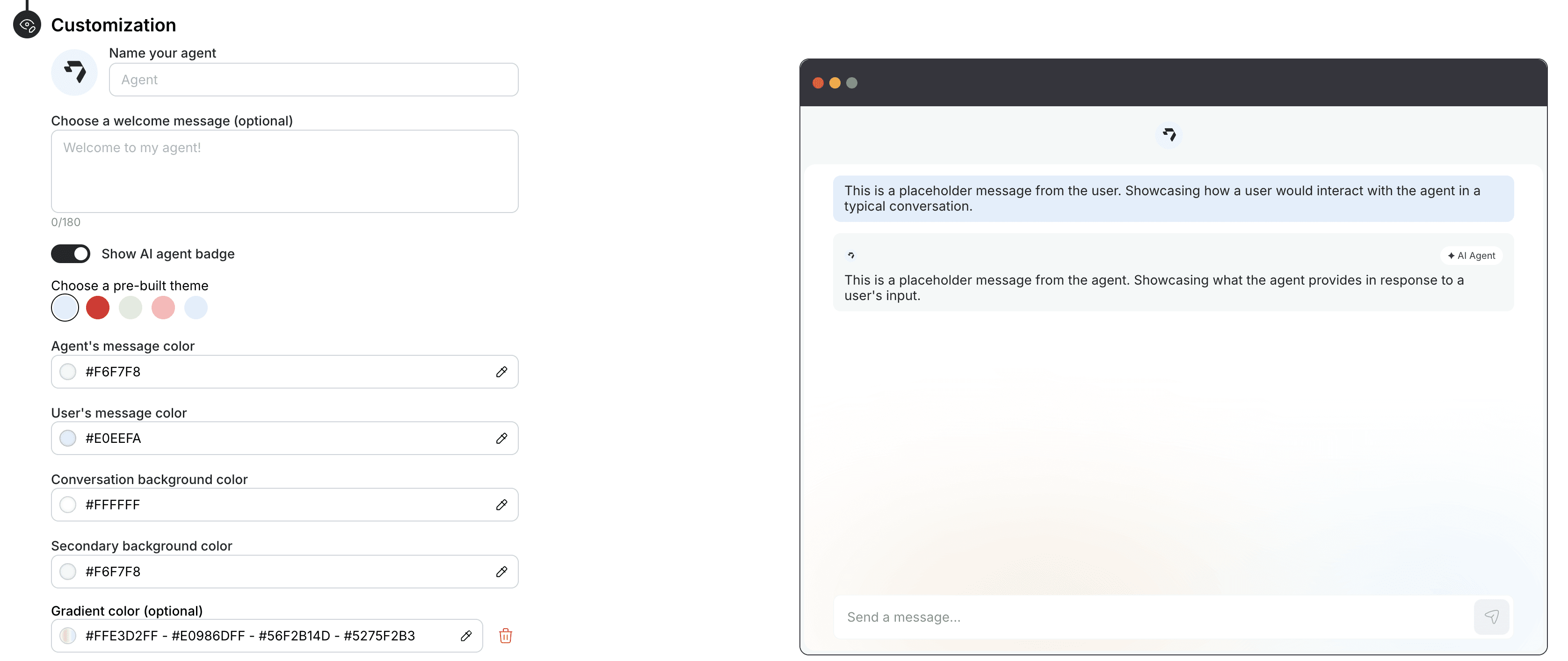The height and width of the screenshot is (661, 1568).
Task: Select the pale green pre-built theme swatch
Action: [x=130, y=308]
